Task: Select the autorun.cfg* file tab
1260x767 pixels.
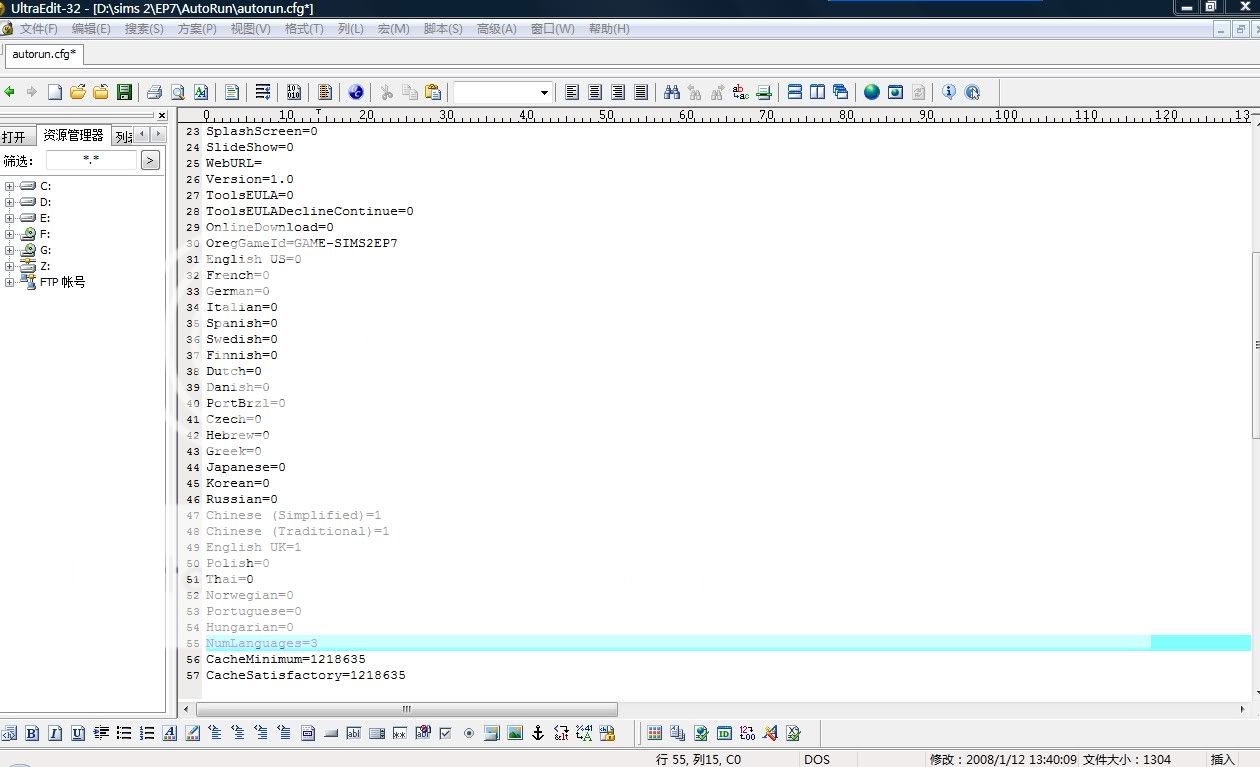Action: 44,53
